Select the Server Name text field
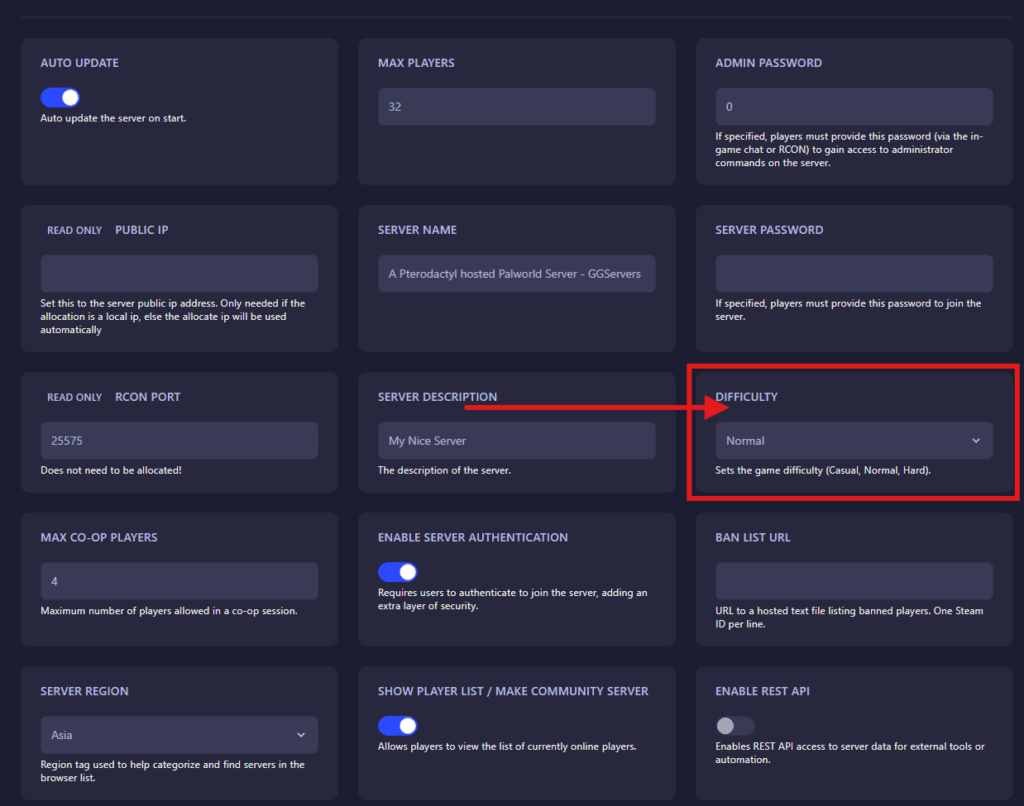Image resolution: width=1024 pixels, height=806 pixels. (516, 273)
